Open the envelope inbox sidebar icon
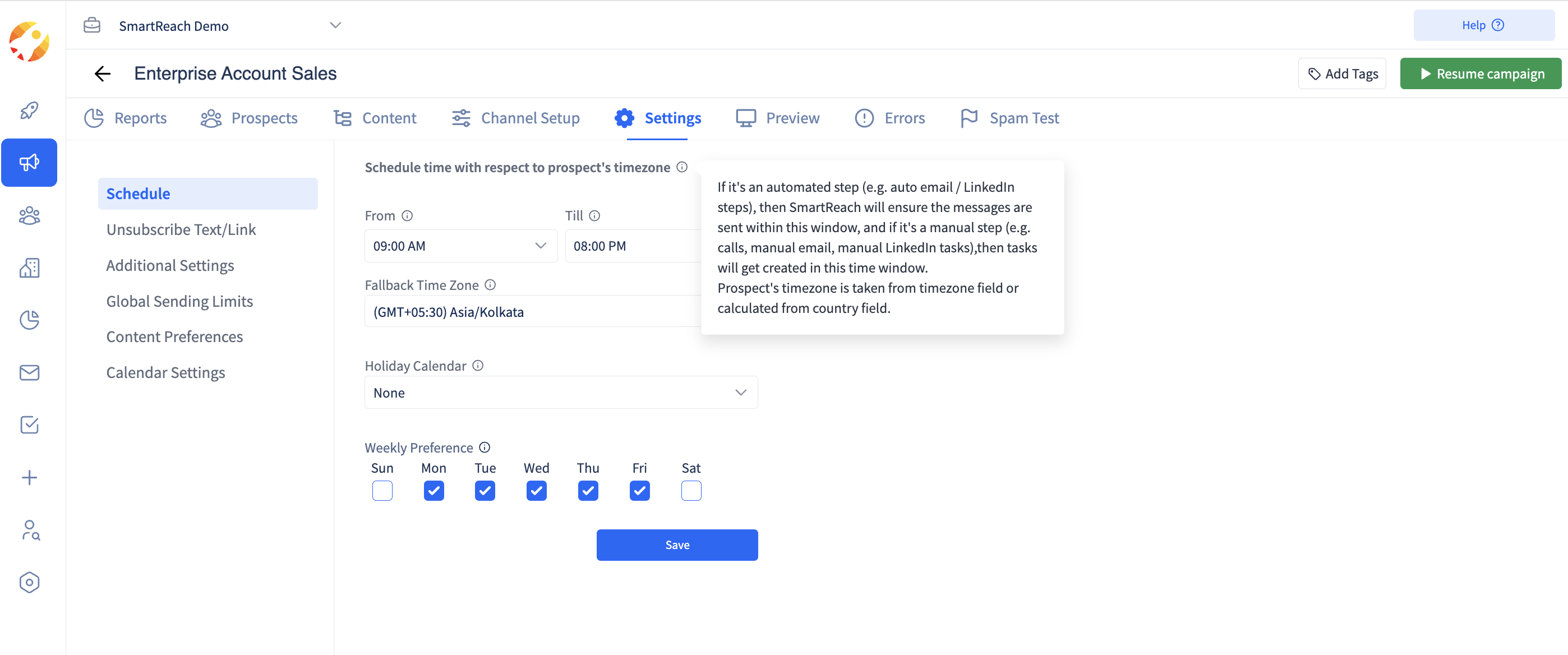This screenshot has width=1568, height=655. [x=29, y=372]
